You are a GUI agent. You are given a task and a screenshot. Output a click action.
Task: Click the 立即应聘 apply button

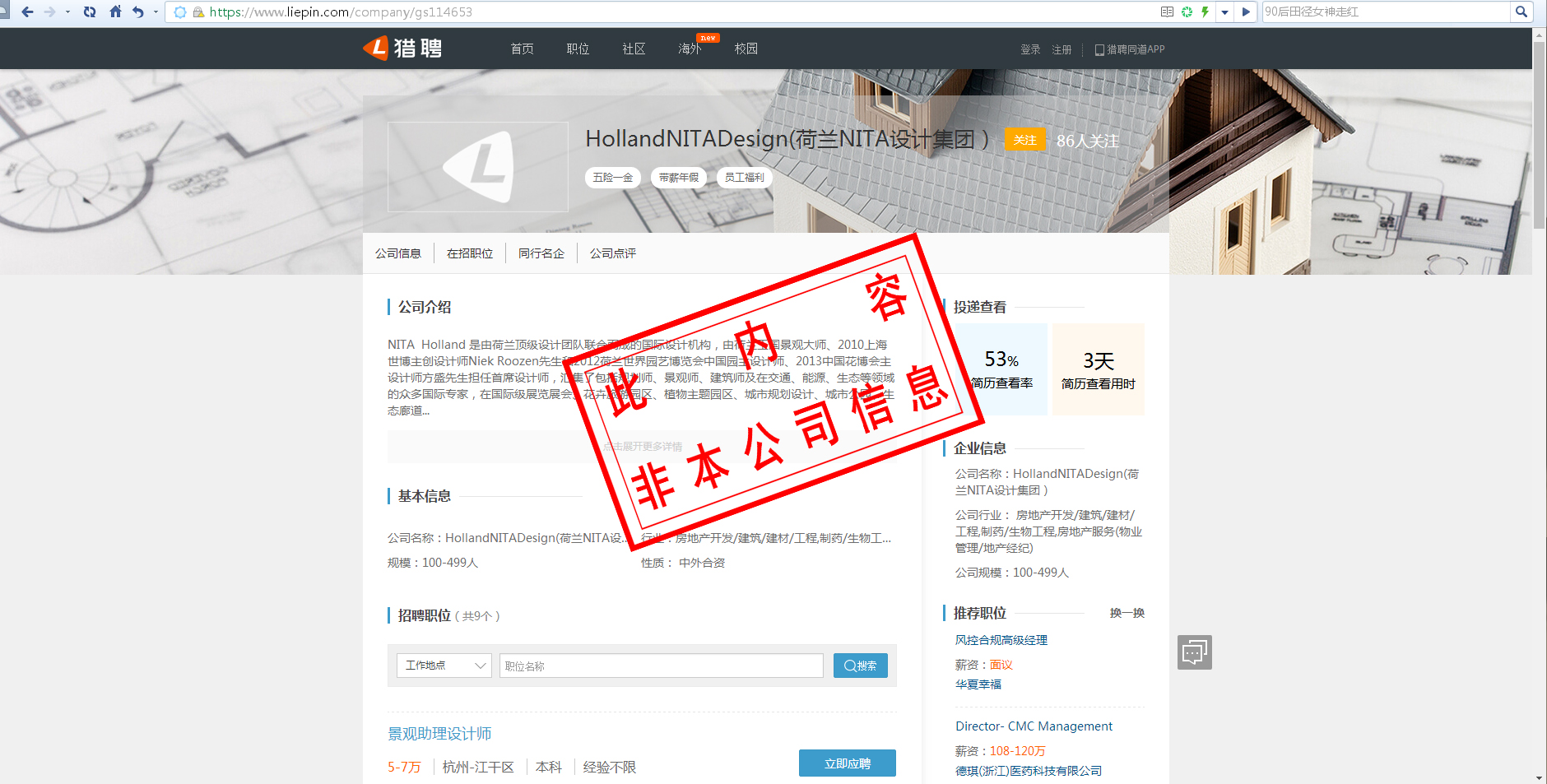(x=848, y=763)
